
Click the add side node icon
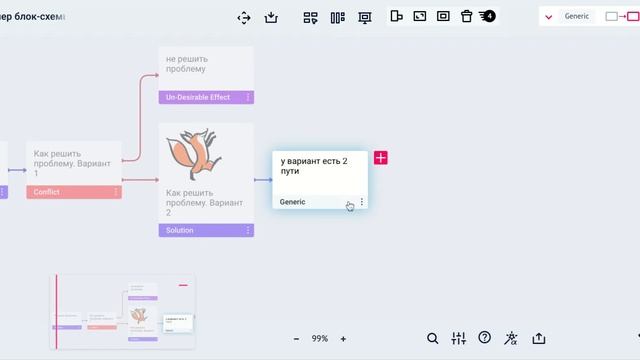coord(396,16)
